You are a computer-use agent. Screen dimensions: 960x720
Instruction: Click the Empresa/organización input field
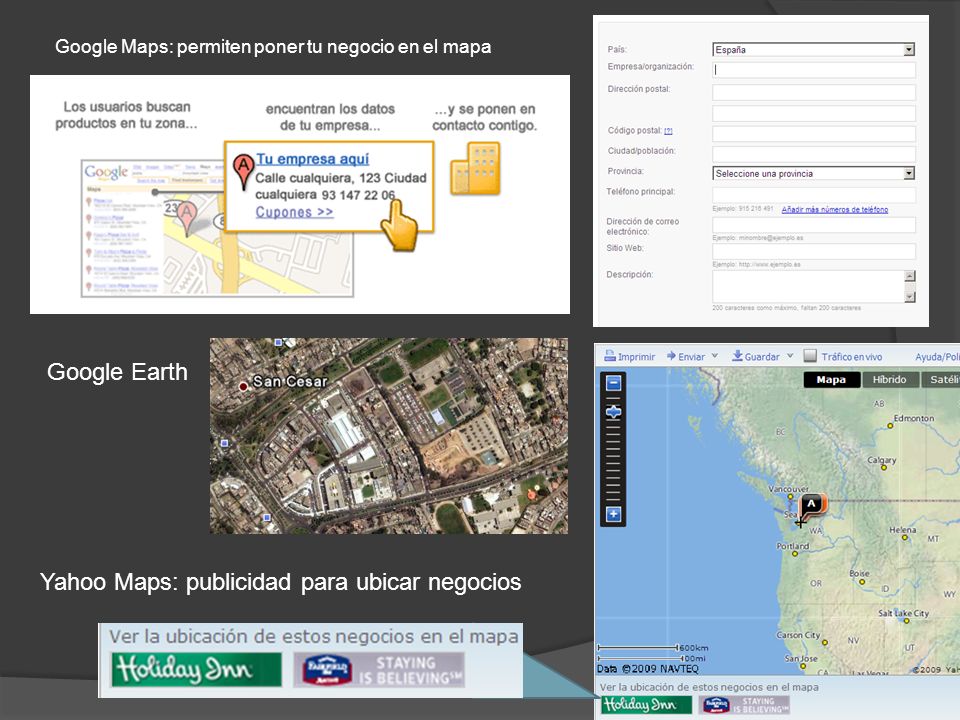pos(814,70)
